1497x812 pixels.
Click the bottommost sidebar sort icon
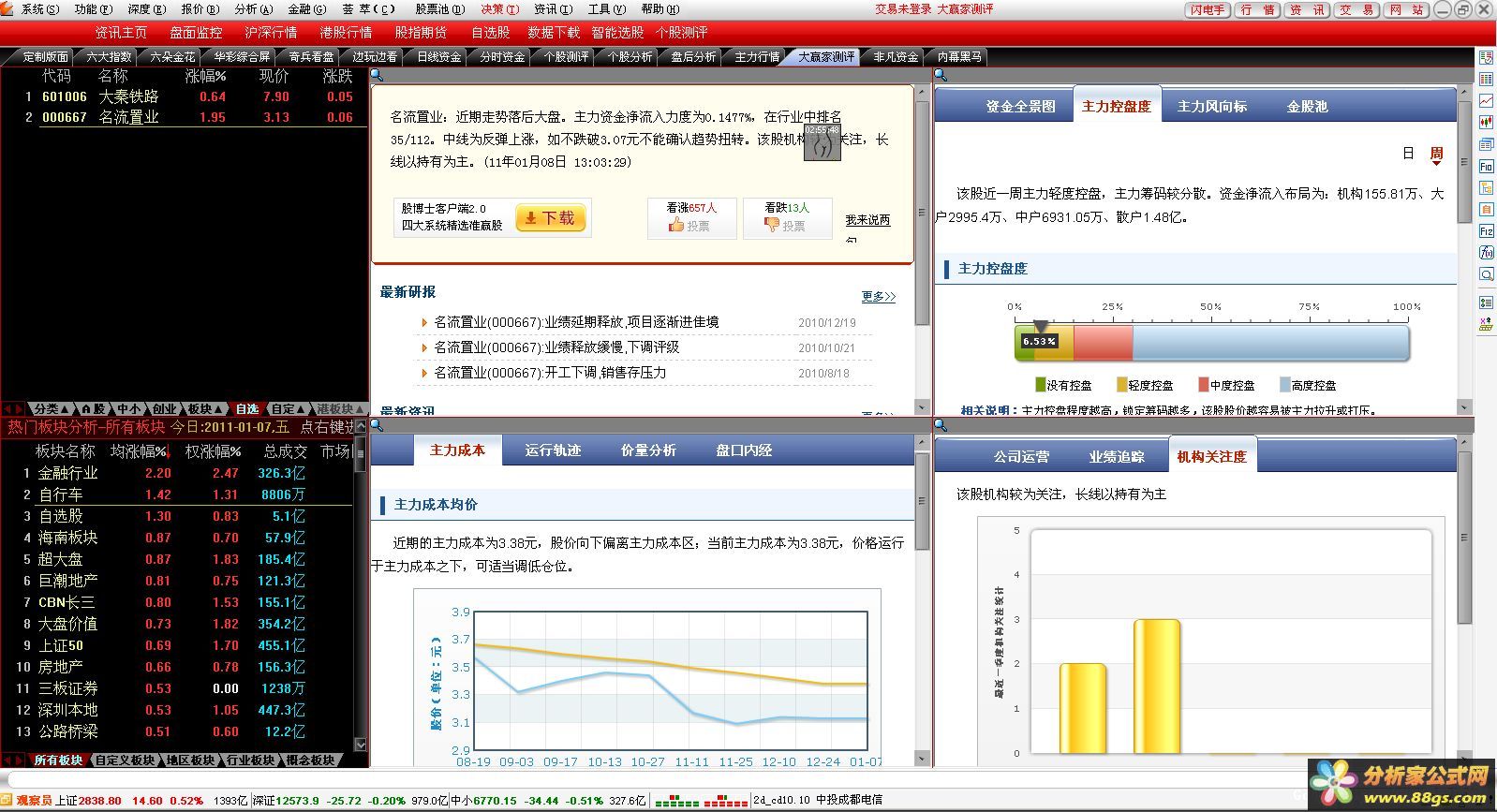[1487, 325]
